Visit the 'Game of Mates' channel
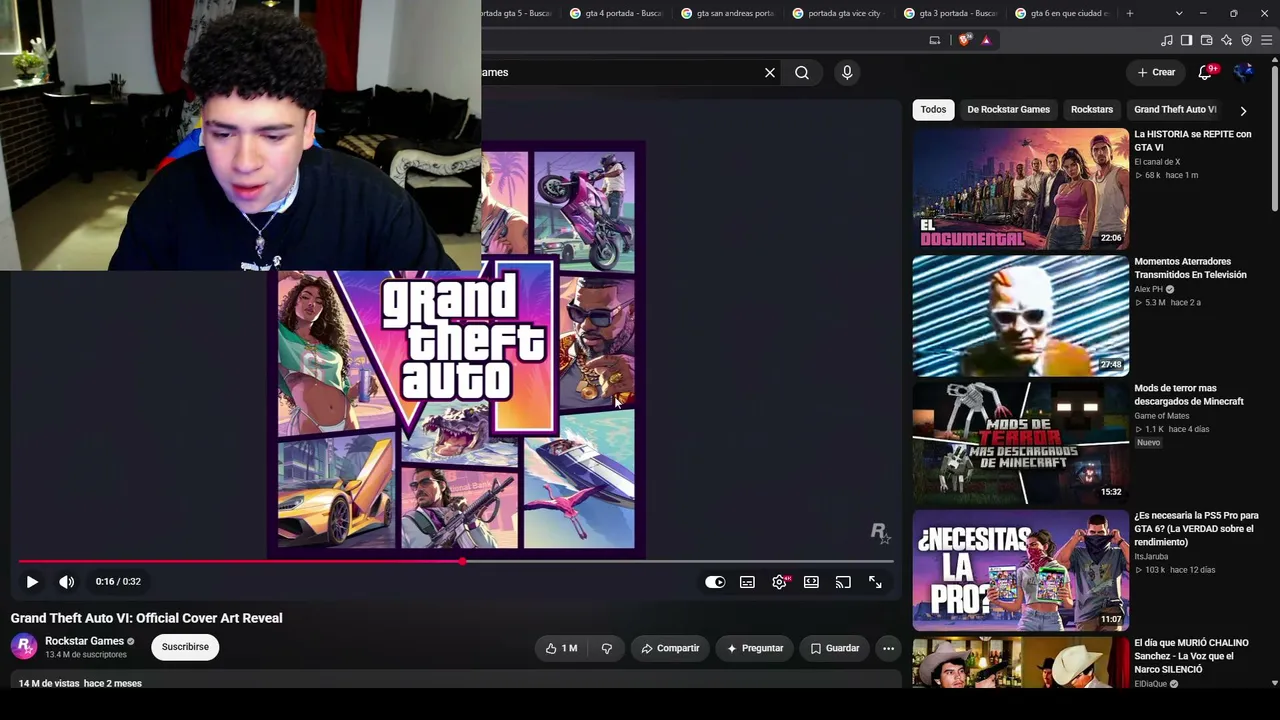The width and height of the screenshot is (1280, 720). [1162, 416]
